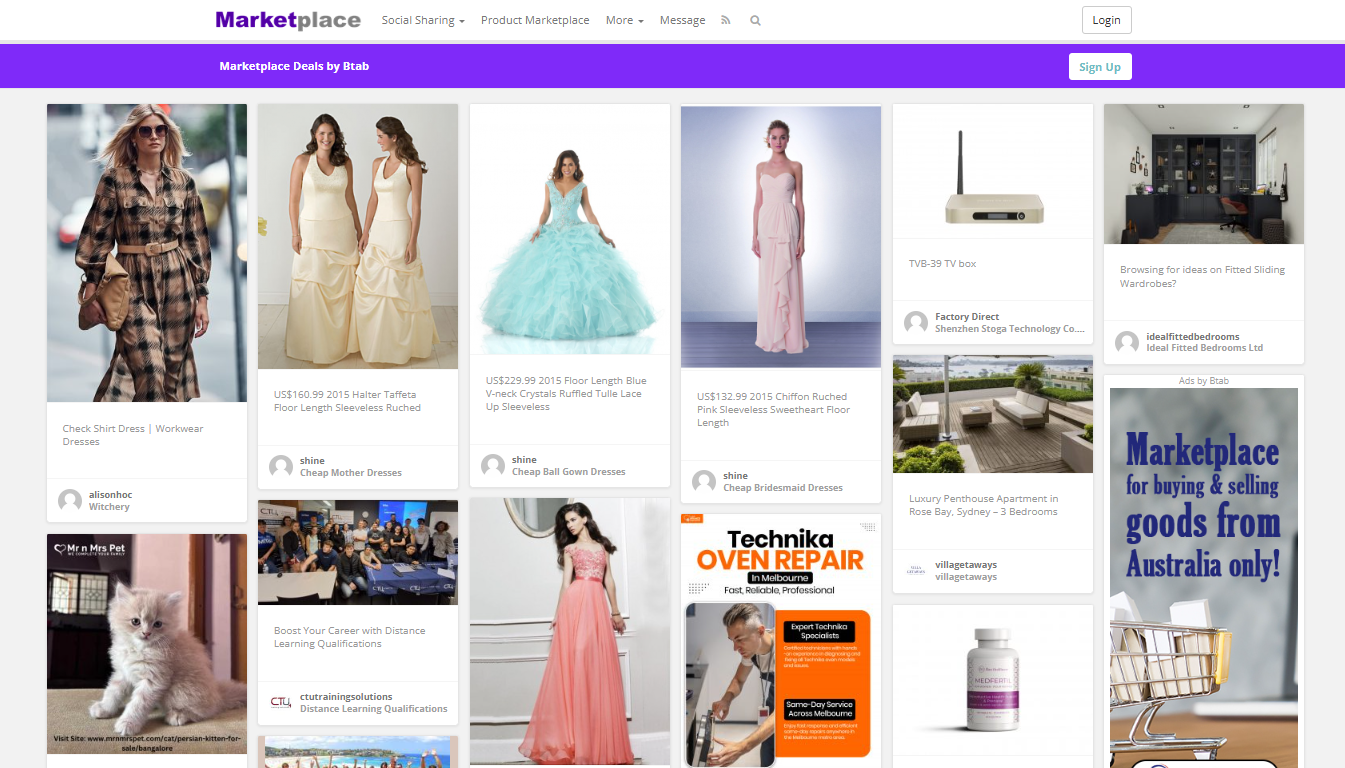Viewport: 1345px width, 768px height.
Task: Open the Message menu item
Action: (682, 20)
